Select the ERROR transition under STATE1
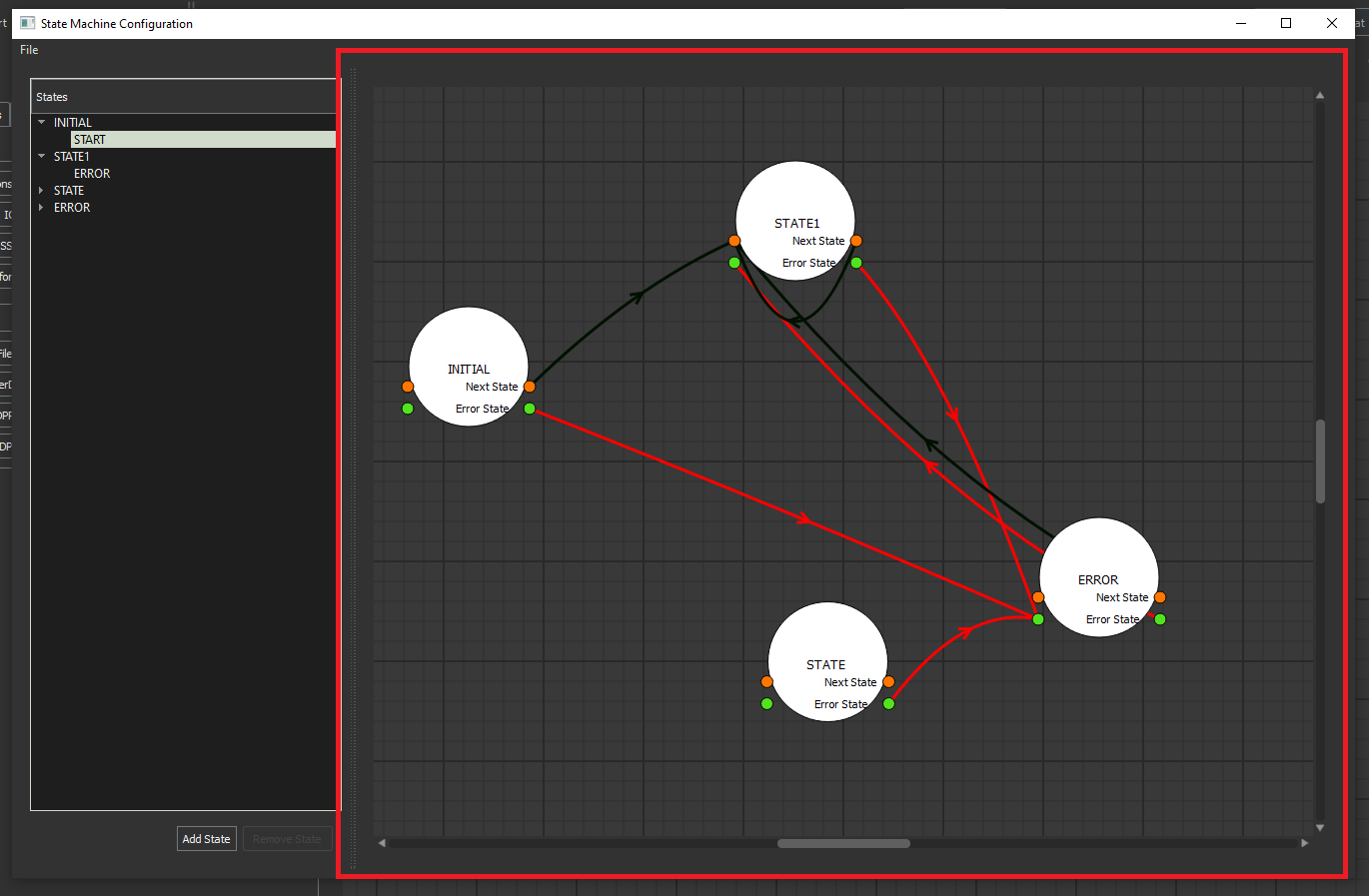Viewport: 1369px width, 896px height. pos(92,173)
